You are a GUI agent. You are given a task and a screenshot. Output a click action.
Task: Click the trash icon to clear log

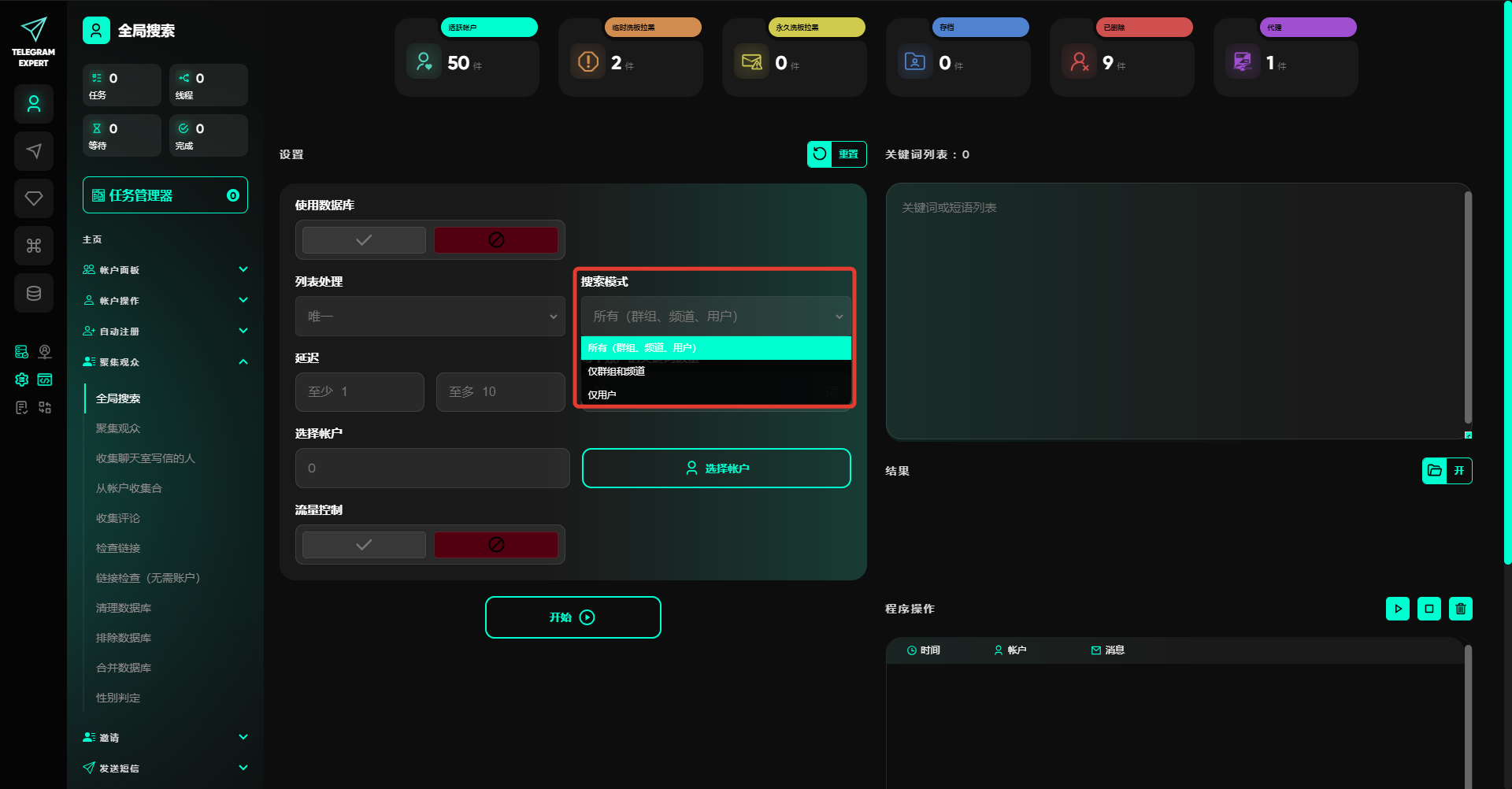(1460, 609)
